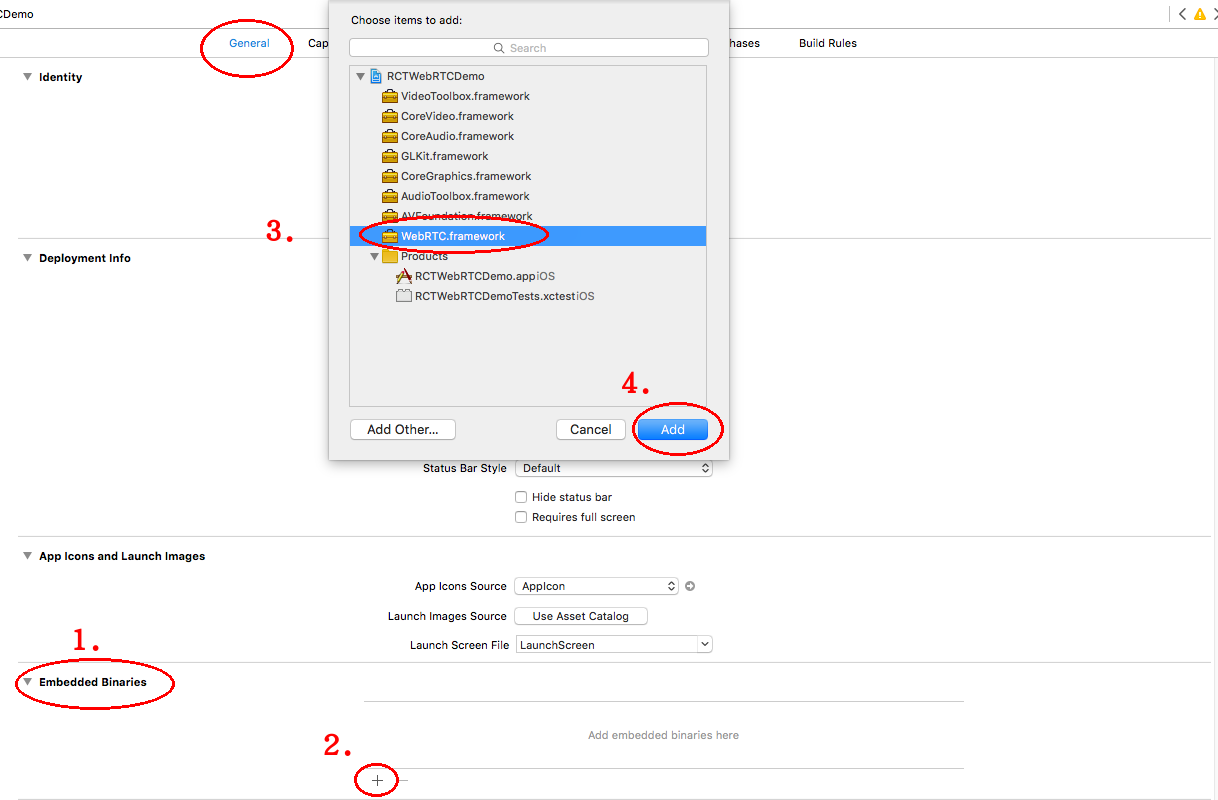Click the yellow warning triangle icon

click(x=1200, y=14)
